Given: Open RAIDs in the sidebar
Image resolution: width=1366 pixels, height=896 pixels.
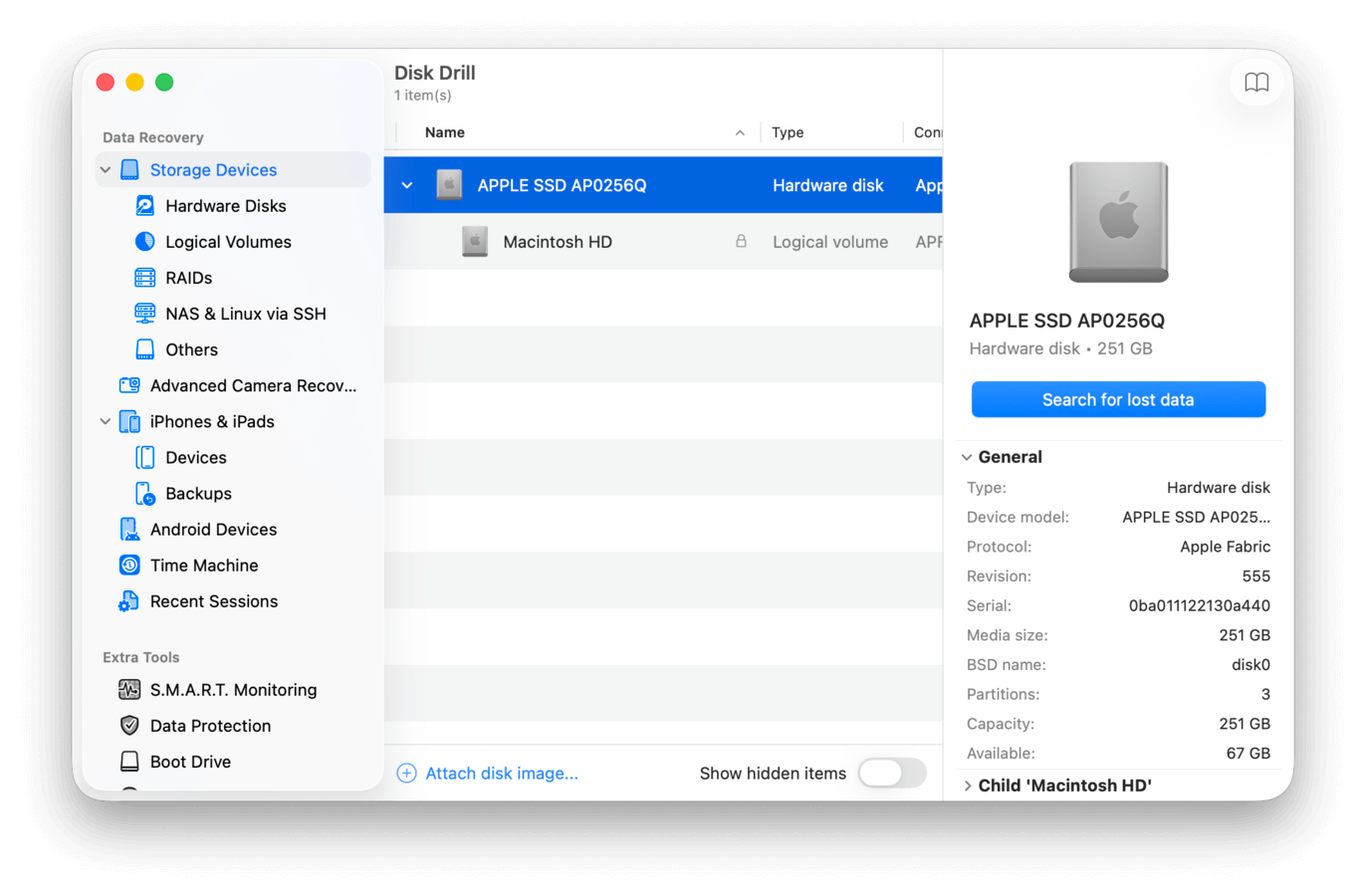Looking at the screenshot, I should point(189,278).
